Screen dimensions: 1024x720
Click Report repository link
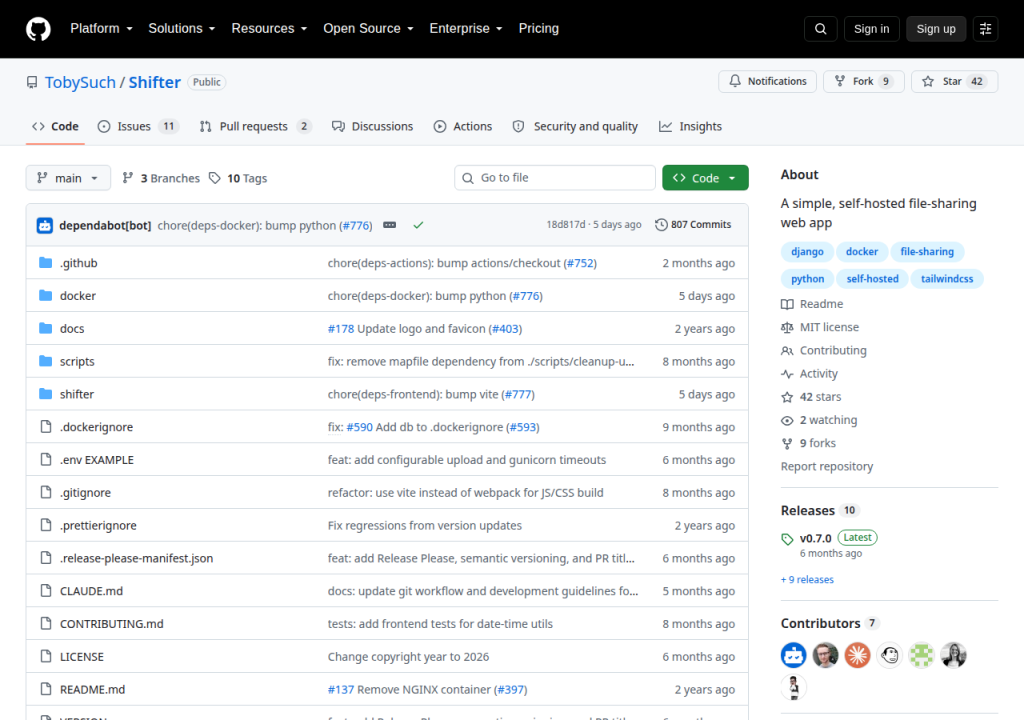827,466
